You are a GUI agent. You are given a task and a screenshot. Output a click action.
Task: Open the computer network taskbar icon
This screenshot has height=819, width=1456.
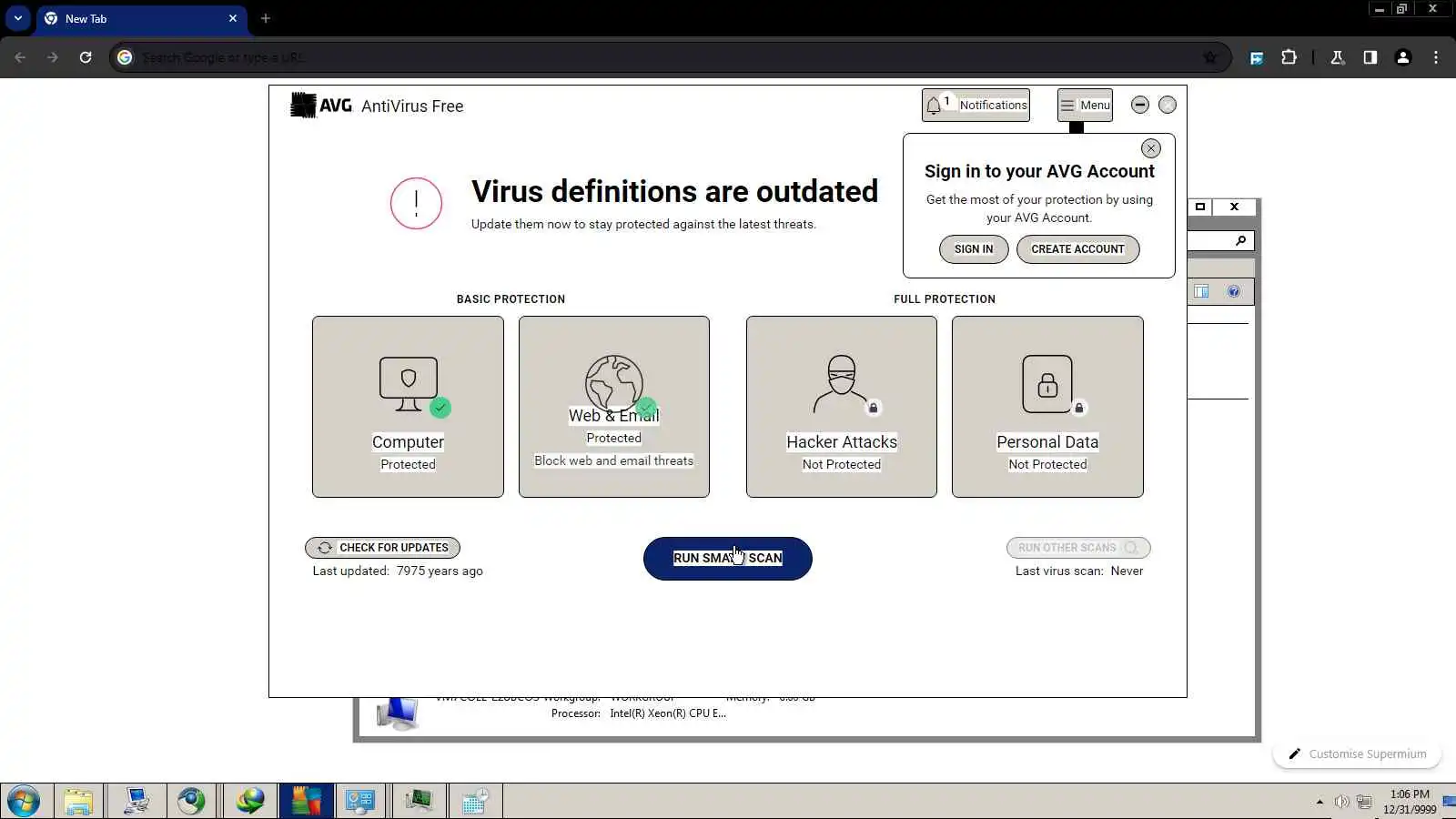[x=136, y=802]
